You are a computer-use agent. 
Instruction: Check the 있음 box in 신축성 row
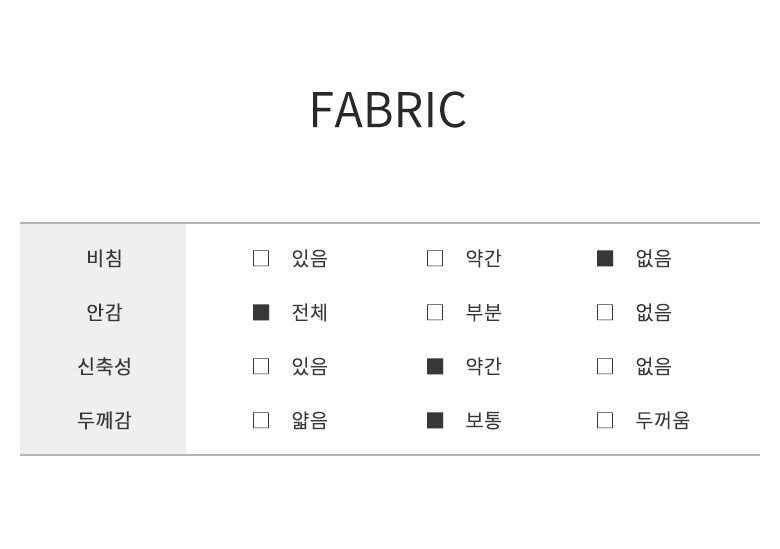tap(261, 366)
